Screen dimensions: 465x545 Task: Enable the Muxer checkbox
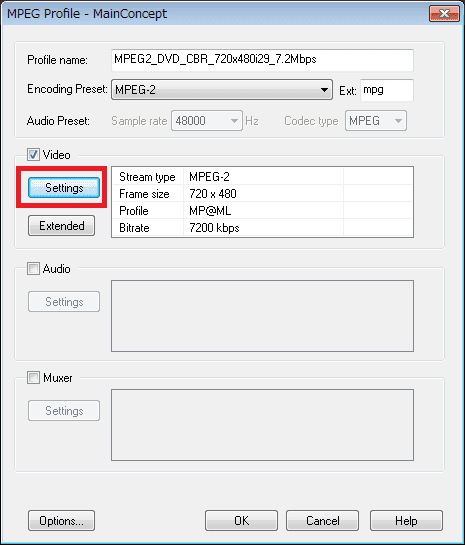tap(33, 377)
